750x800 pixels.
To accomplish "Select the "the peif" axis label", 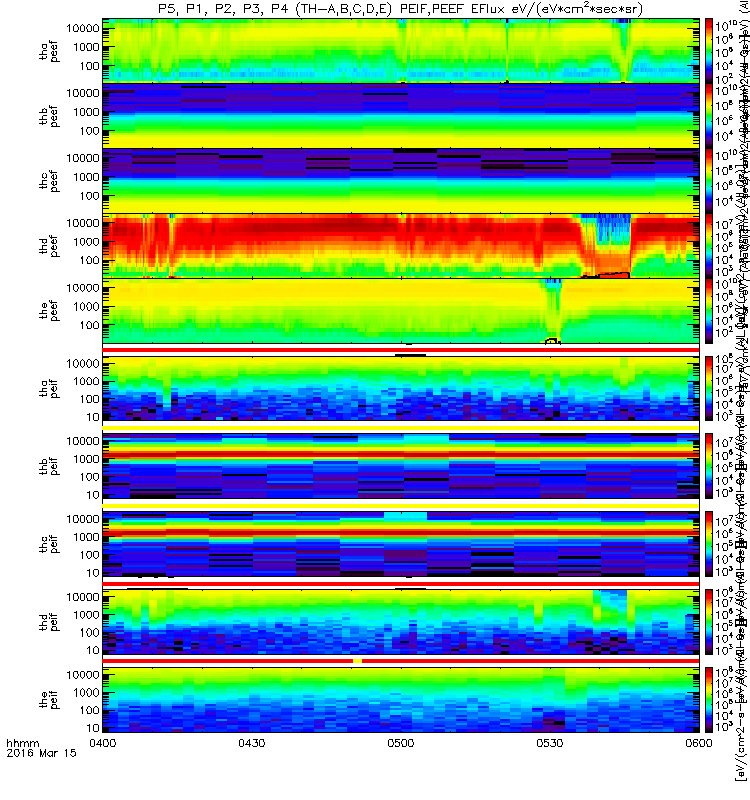I will (x=49, y=699).
